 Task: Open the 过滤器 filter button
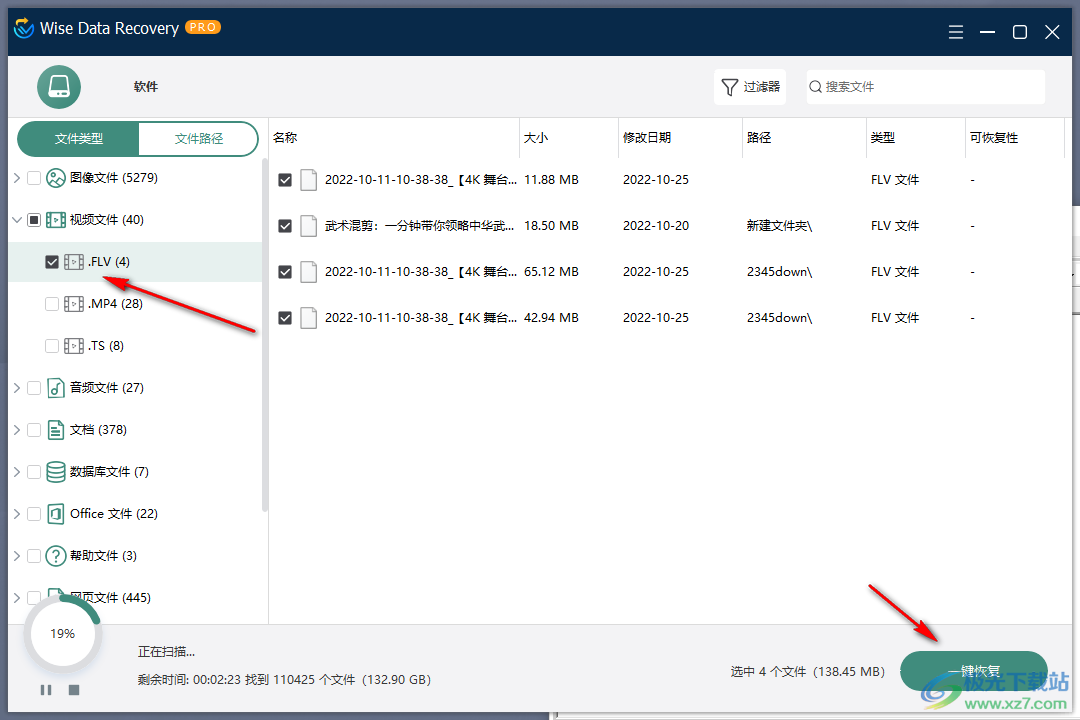750,87
